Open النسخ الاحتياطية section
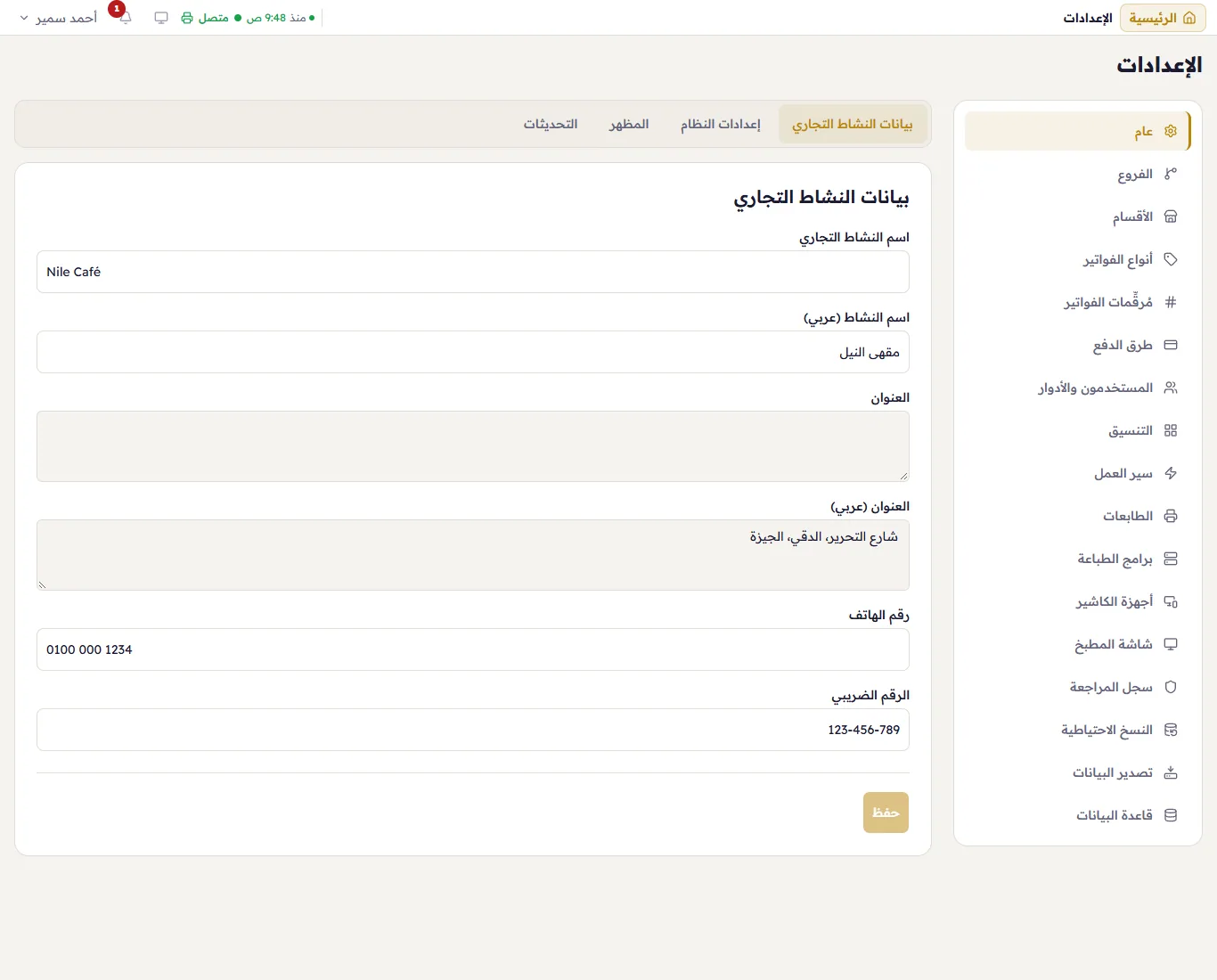 coord(1078,730)
